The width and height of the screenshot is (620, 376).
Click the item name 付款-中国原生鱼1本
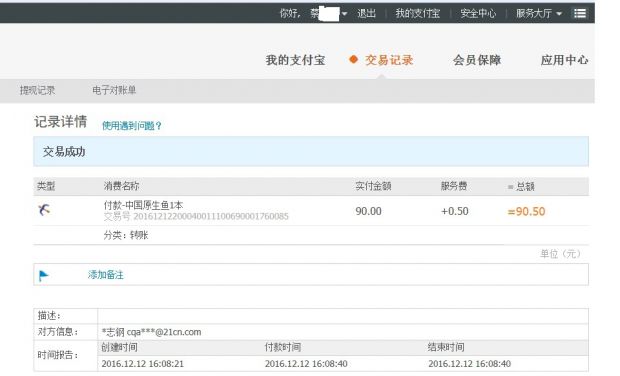coord(143,205)
